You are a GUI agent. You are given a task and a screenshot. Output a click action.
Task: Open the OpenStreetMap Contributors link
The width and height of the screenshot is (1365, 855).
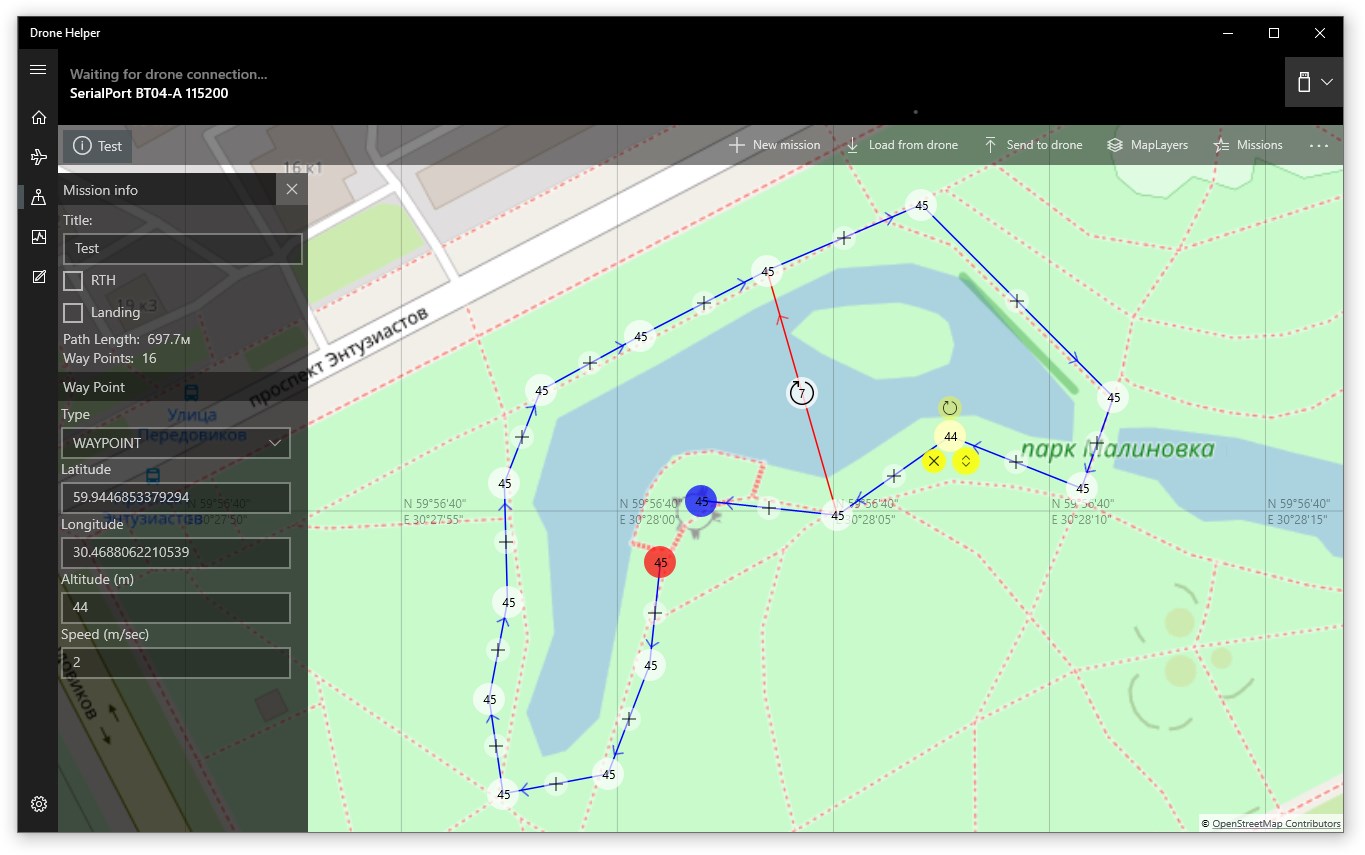(x=1276, y=824)
